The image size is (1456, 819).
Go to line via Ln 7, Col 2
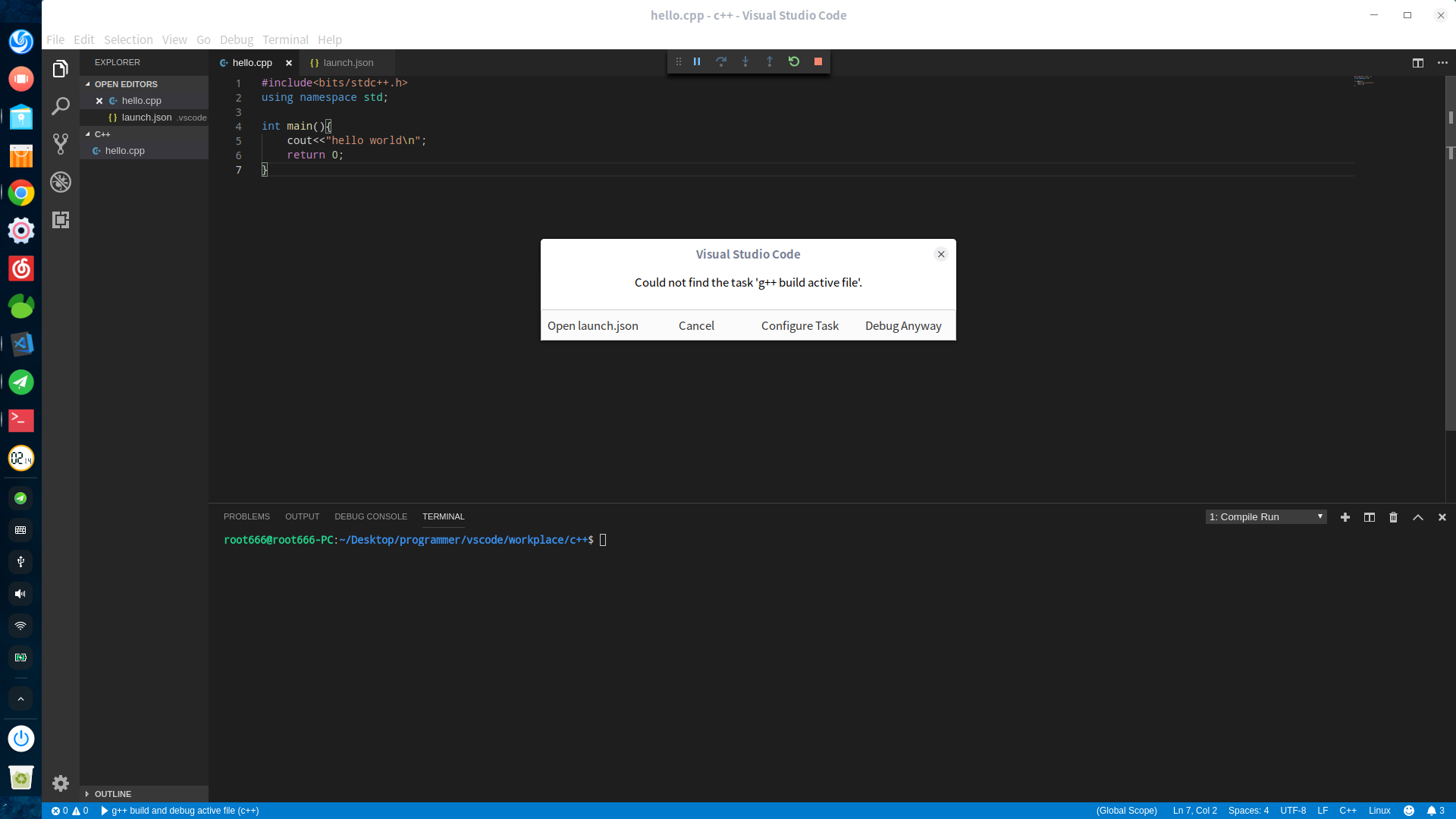pos(1194,811)
